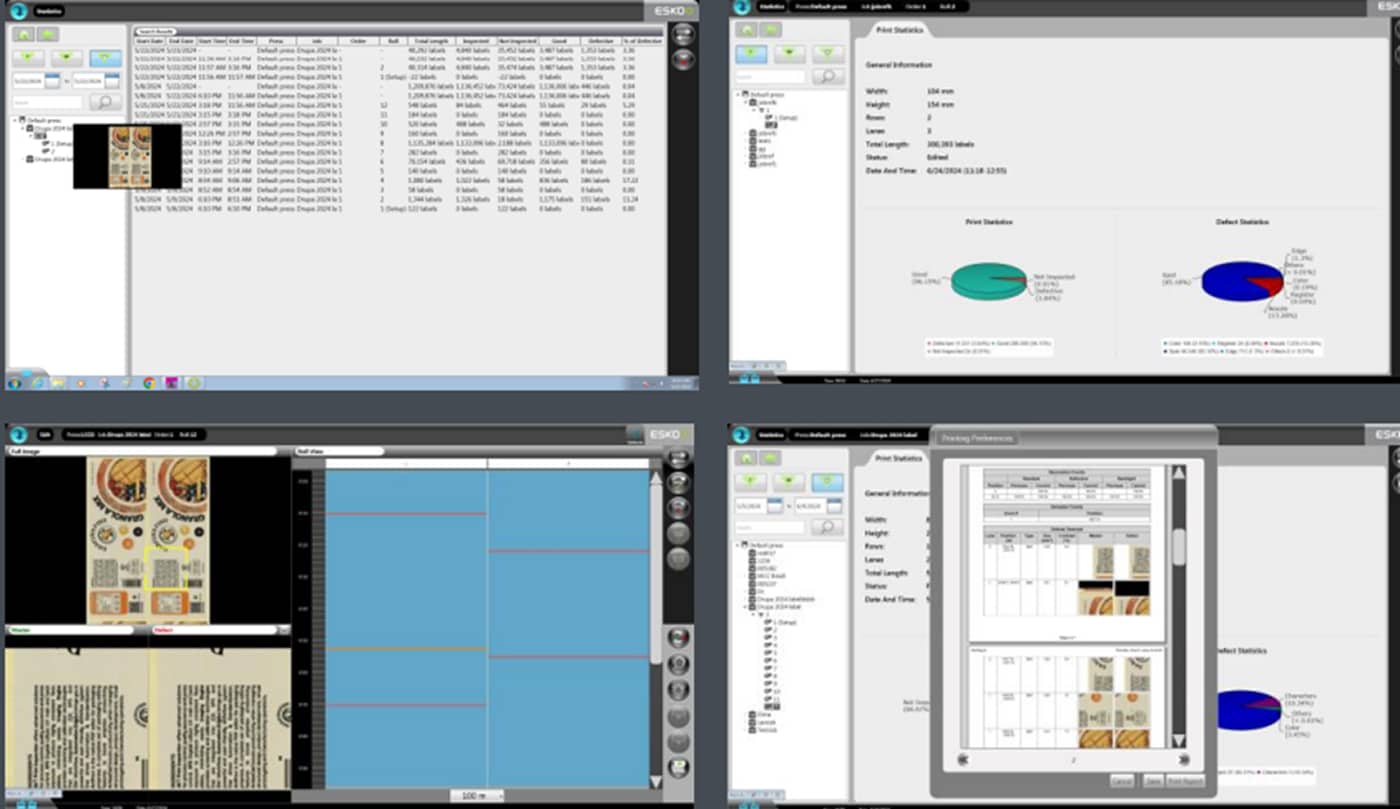The image size is (1400, 809).
Task: Go to previous page in print preview dialog
Action: [x=963, y=759]
